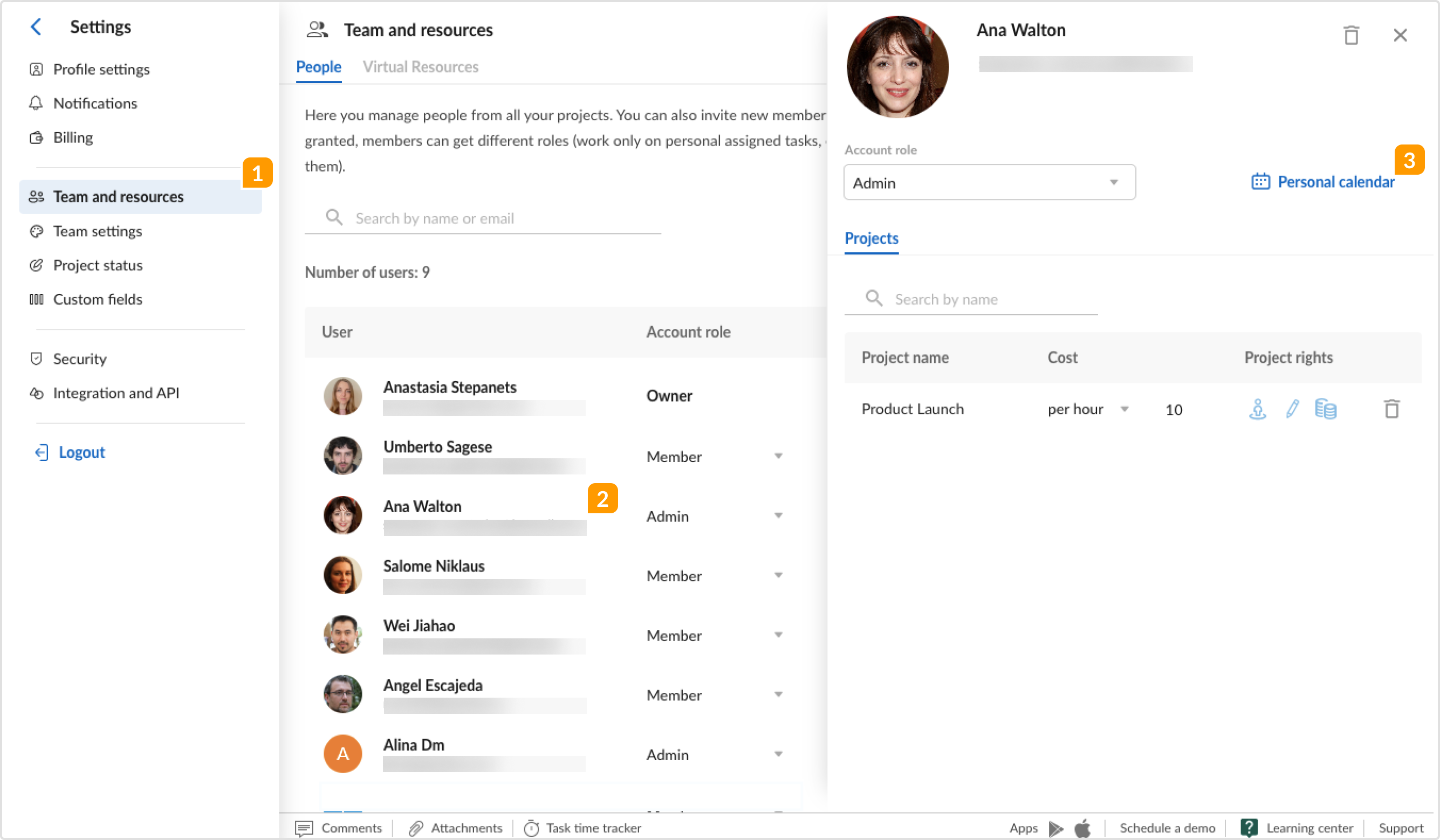This screenshot has width=1440, height=840.
Task: Open Comments using the speech bubble icon
Action: point(305,828)
